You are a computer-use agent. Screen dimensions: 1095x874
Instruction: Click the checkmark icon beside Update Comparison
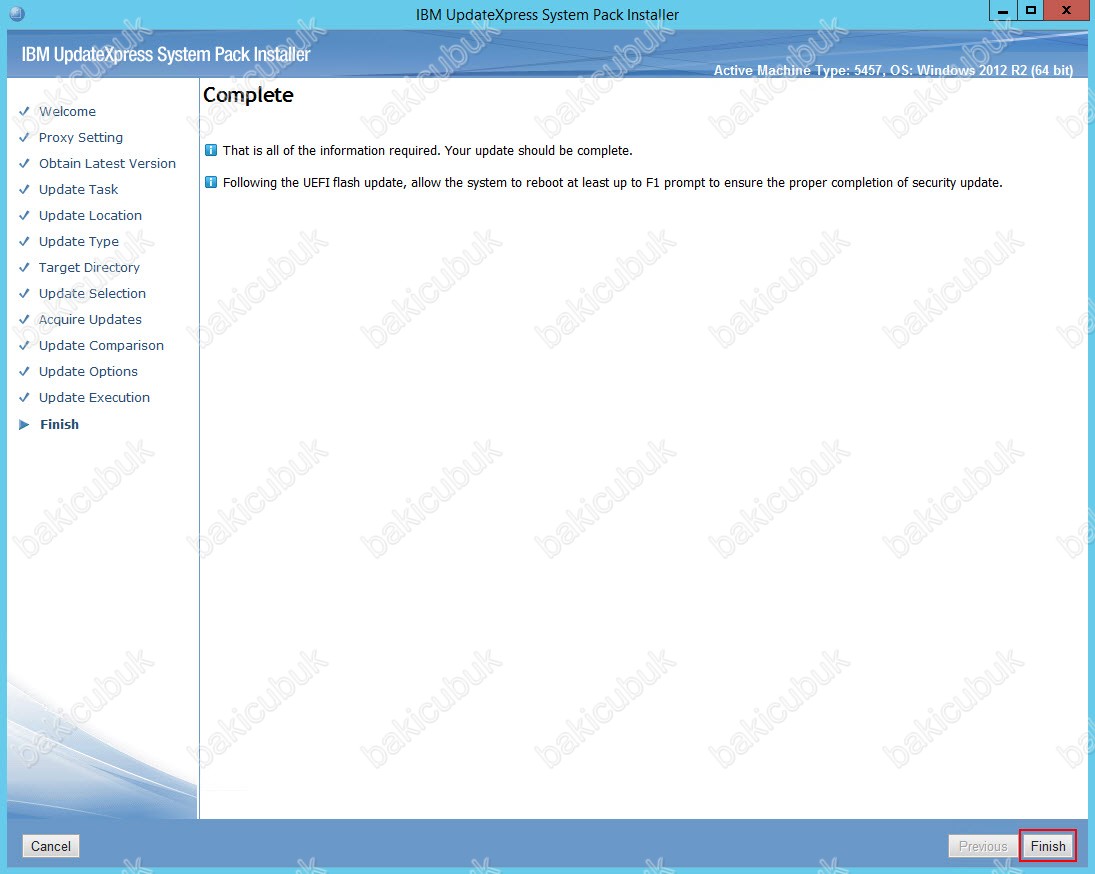[x=24, y=345]
